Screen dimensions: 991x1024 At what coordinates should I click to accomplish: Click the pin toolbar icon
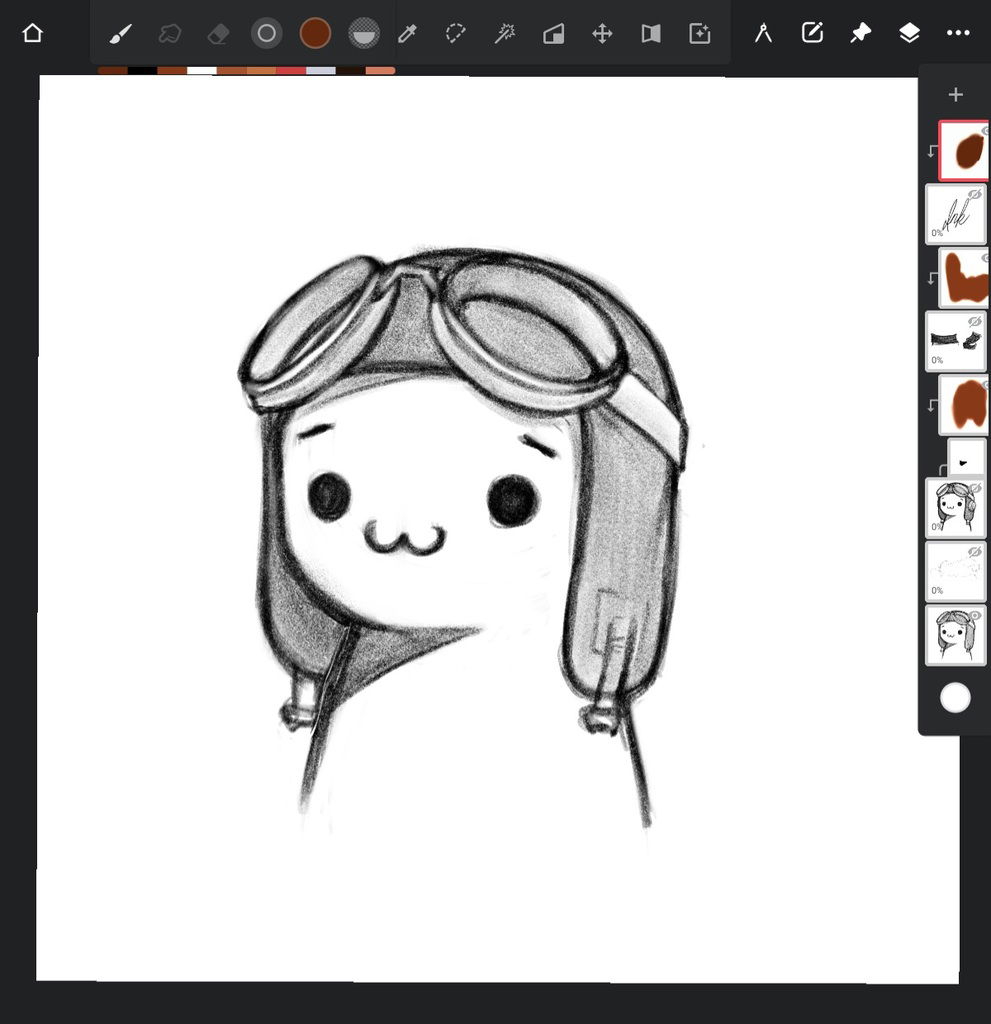[x=860, y=33]
